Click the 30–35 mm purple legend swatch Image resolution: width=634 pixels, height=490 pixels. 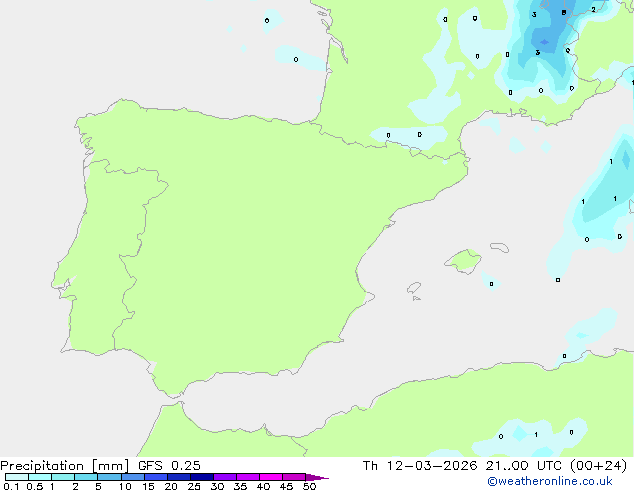point(225,477)
